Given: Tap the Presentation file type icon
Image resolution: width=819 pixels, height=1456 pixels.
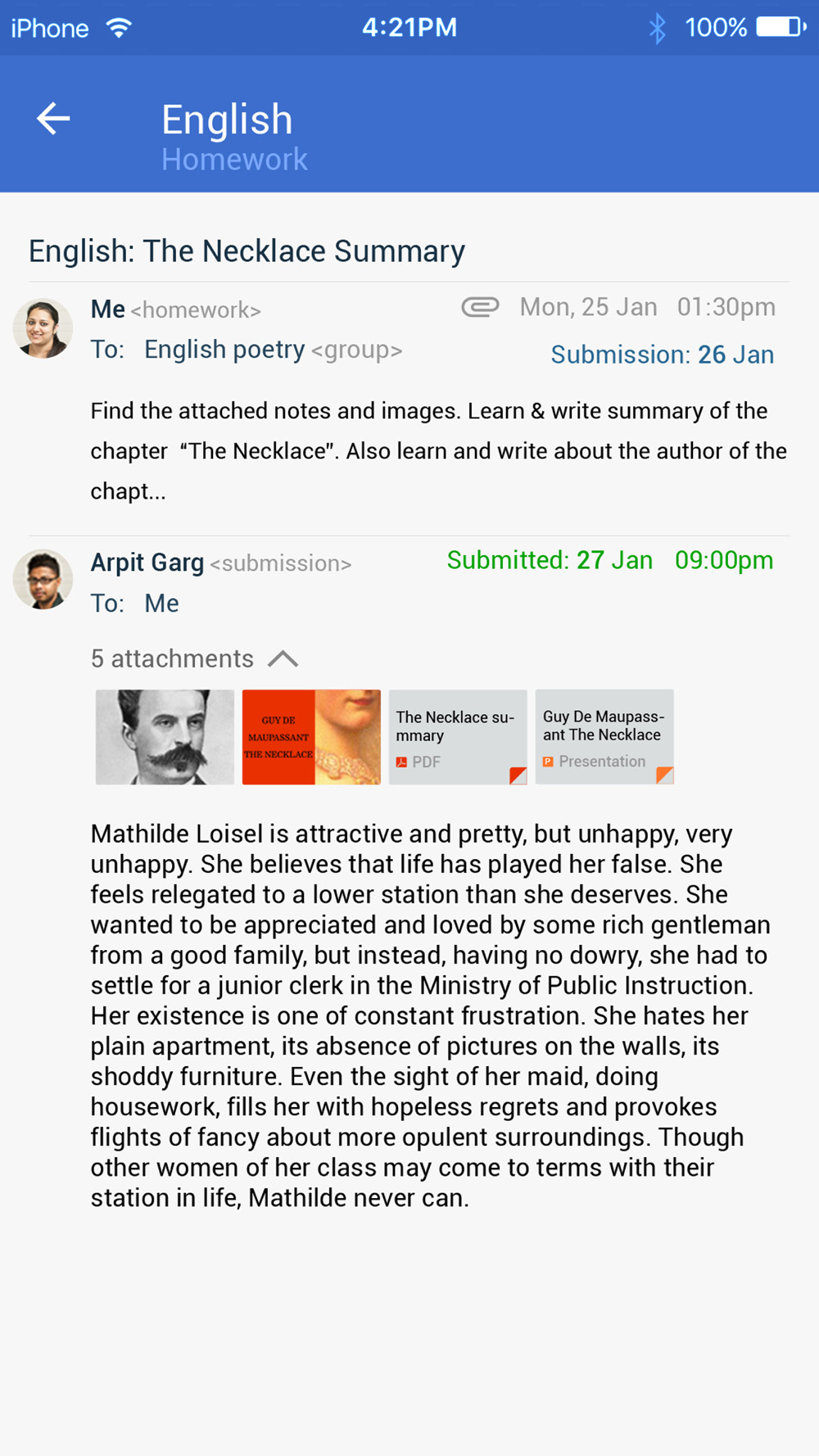Looking at the screenshot, I should 548,762.
